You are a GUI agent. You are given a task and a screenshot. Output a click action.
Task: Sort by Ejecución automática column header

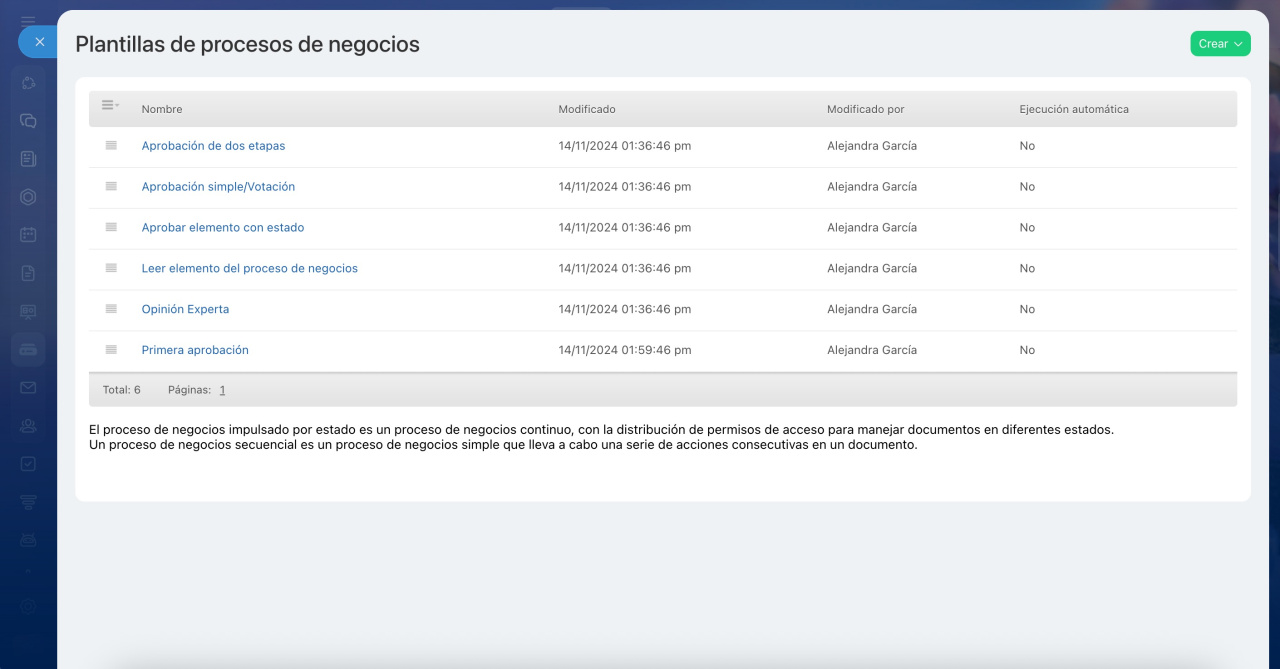tap(1073, 109)
